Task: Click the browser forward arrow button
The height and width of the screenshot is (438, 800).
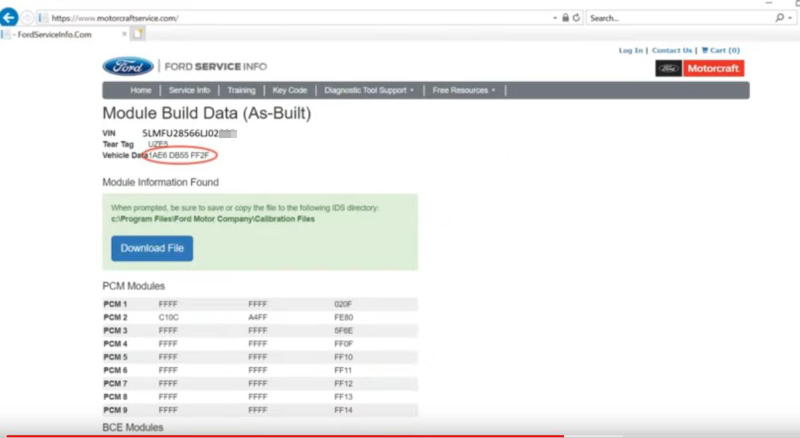Action: pos(27,18)
